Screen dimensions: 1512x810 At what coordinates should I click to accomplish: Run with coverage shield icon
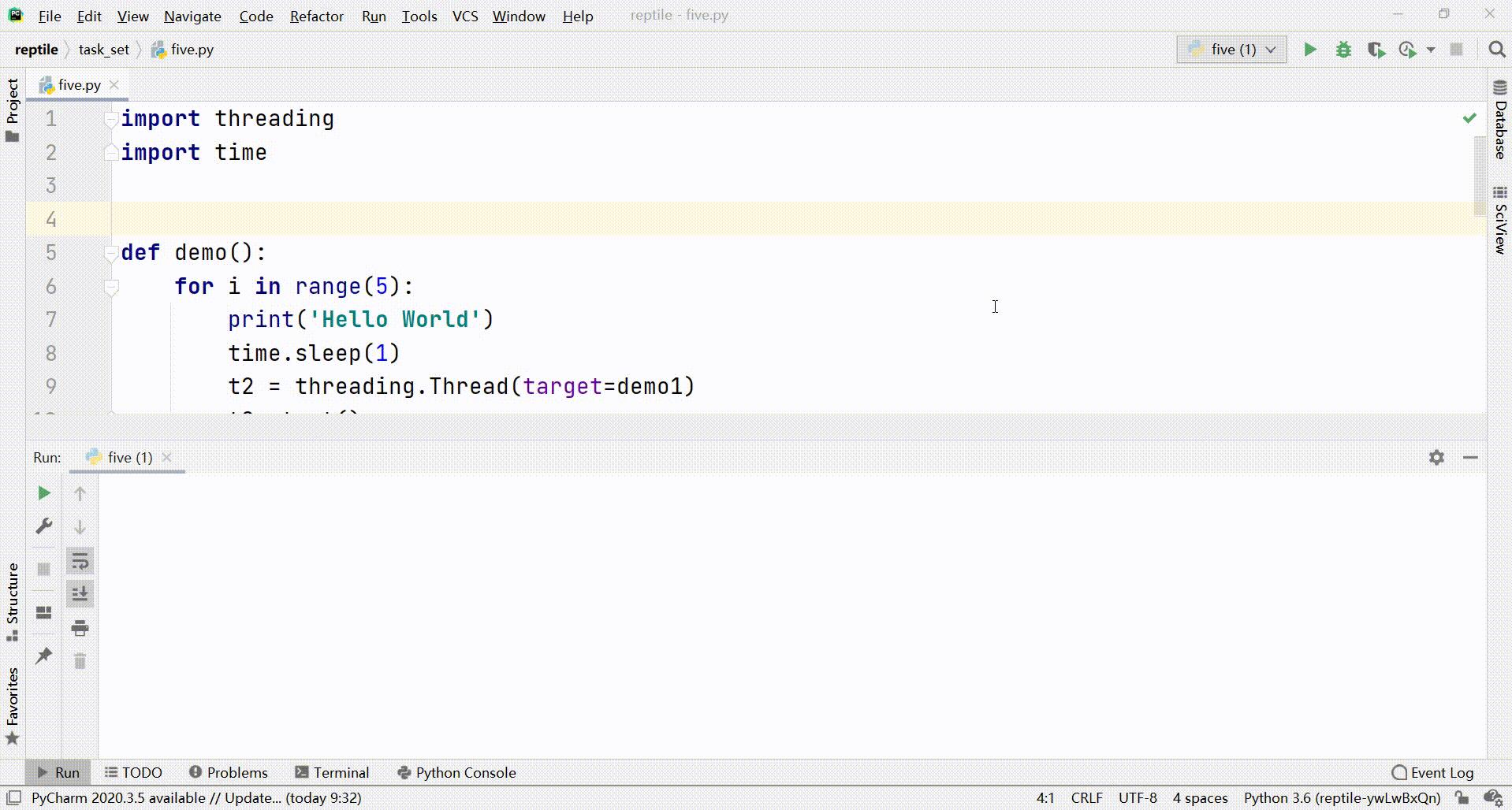tap(1376, 50)
